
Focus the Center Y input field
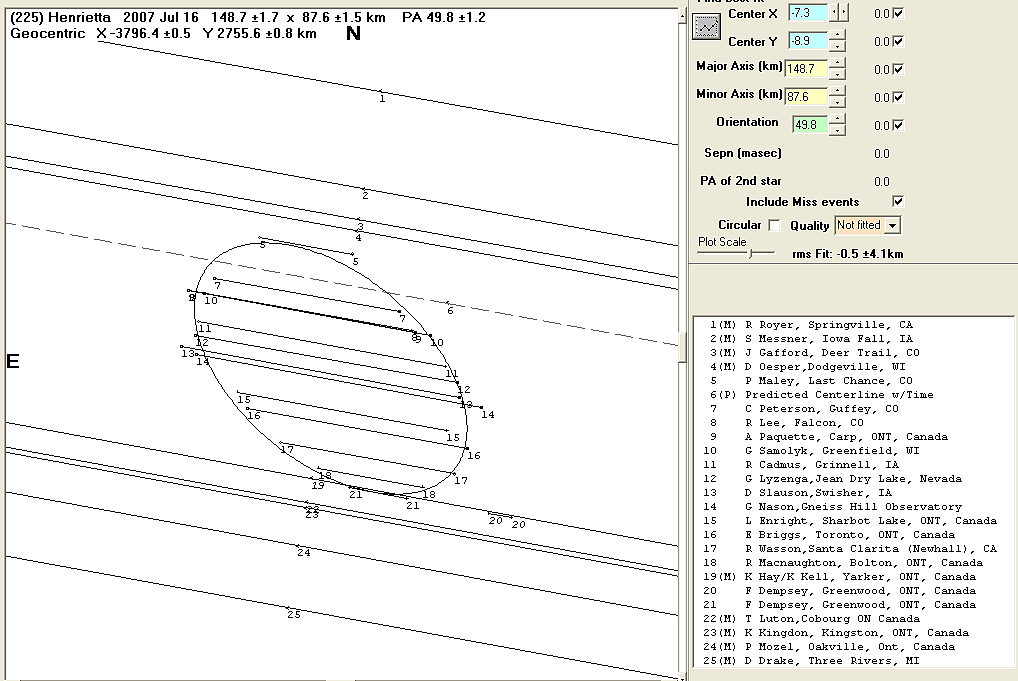tap(808, 40)
